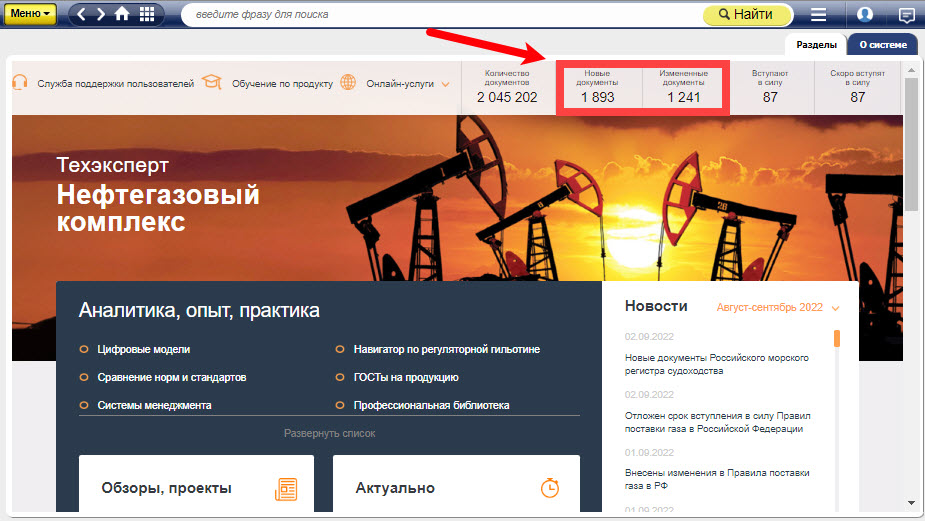Open news Отложен срок вступления в силу

tap(717, 422)
